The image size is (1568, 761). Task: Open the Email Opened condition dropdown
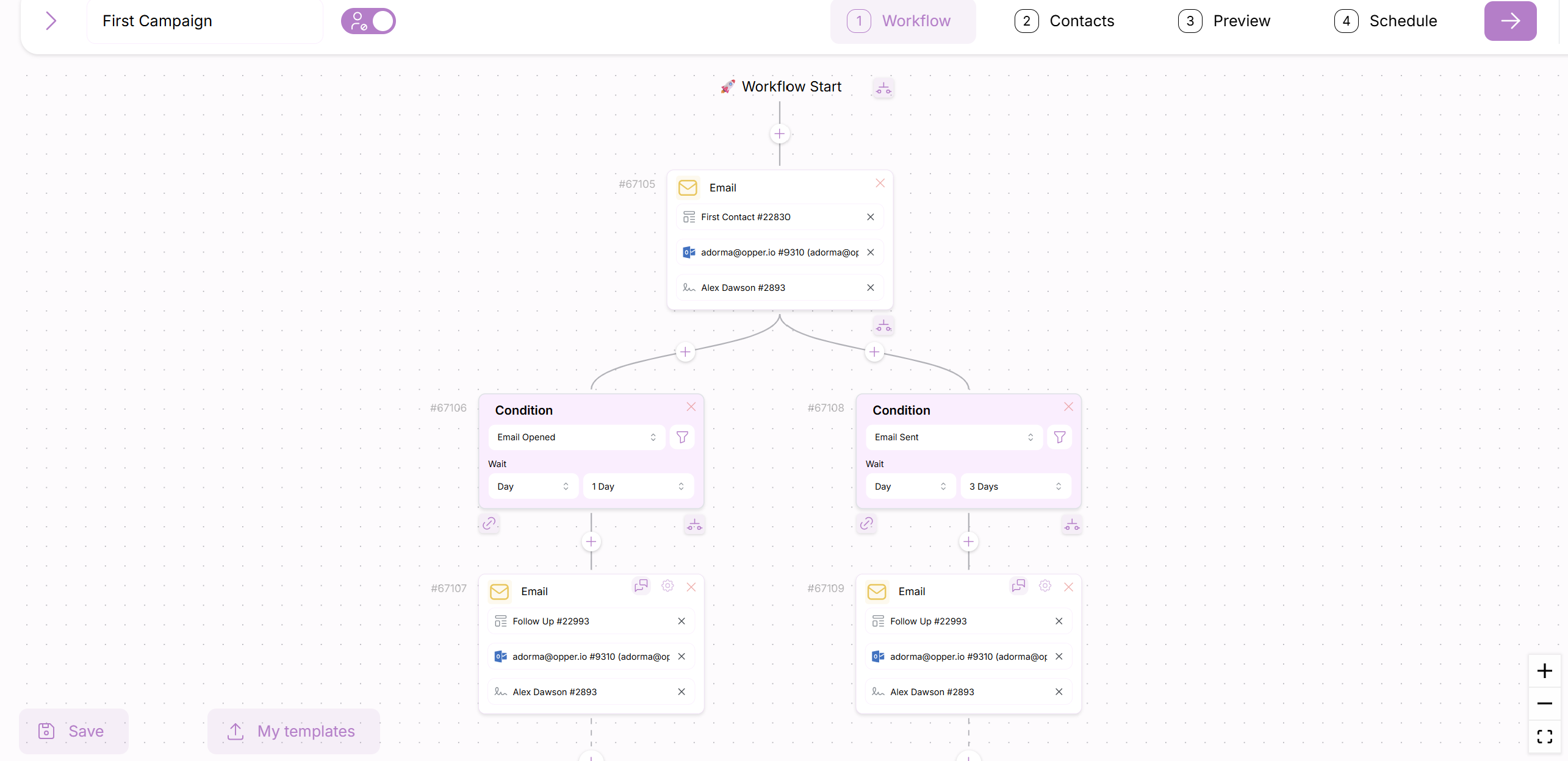click(x=576, y=437)
